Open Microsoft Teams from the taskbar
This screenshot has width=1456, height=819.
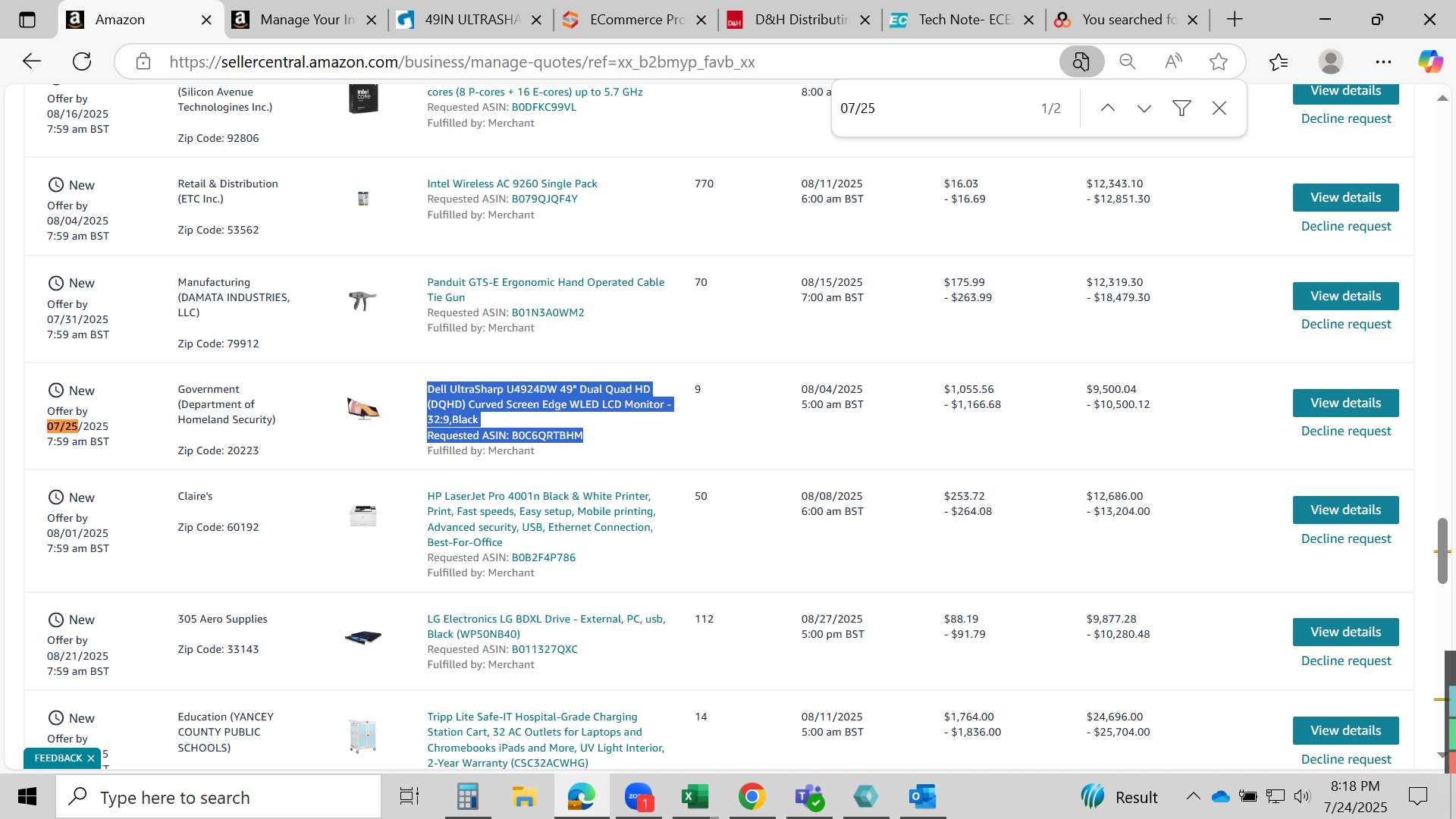[808, 797]
